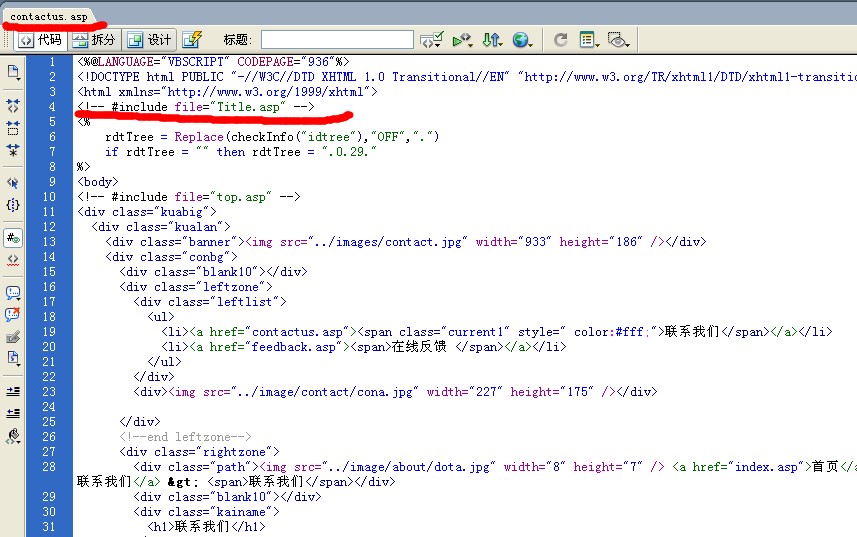Expand the View Options dropdown
Screen dimensions: 857x537
click(x=589, y=40)
